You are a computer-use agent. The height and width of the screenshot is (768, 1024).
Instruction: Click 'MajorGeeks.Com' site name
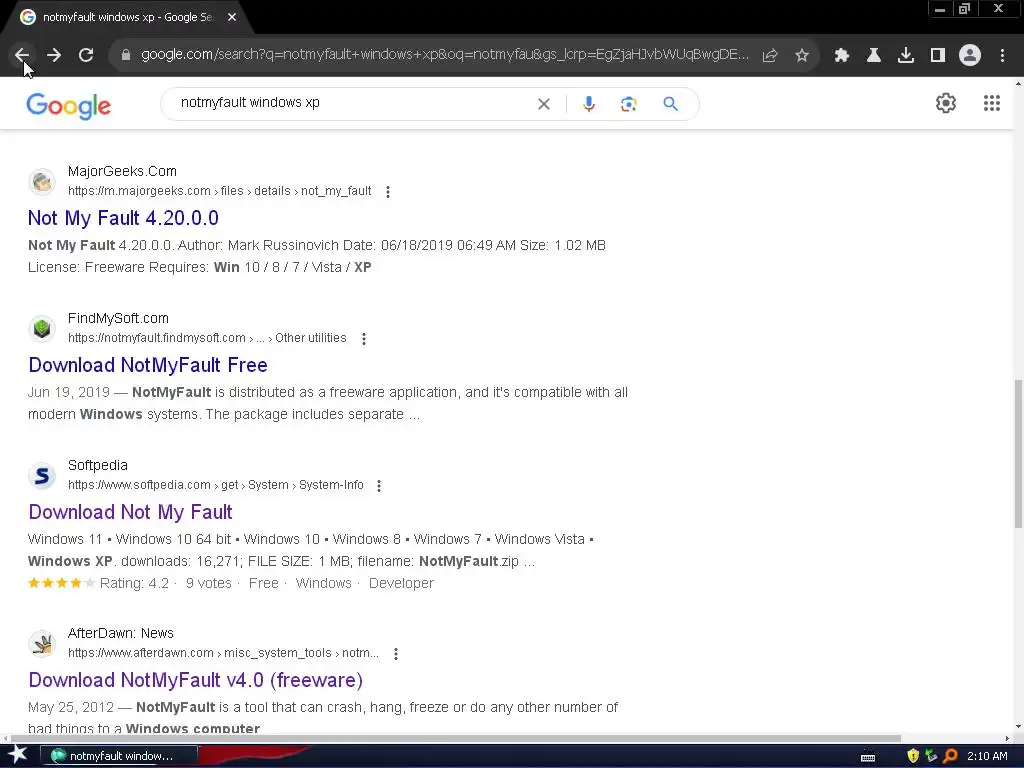122,171
